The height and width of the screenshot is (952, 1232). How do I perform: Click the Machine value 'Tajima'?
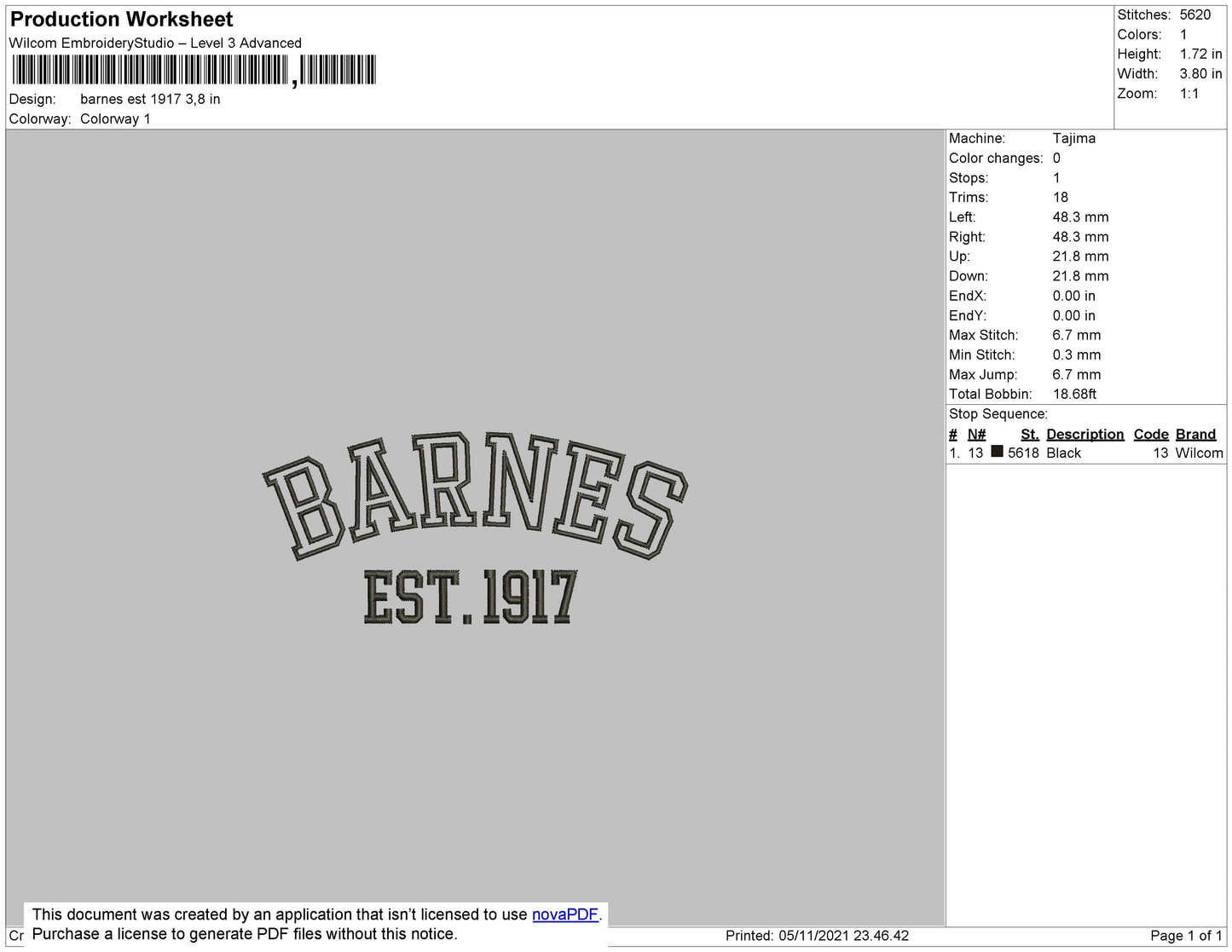point(1074,138)
